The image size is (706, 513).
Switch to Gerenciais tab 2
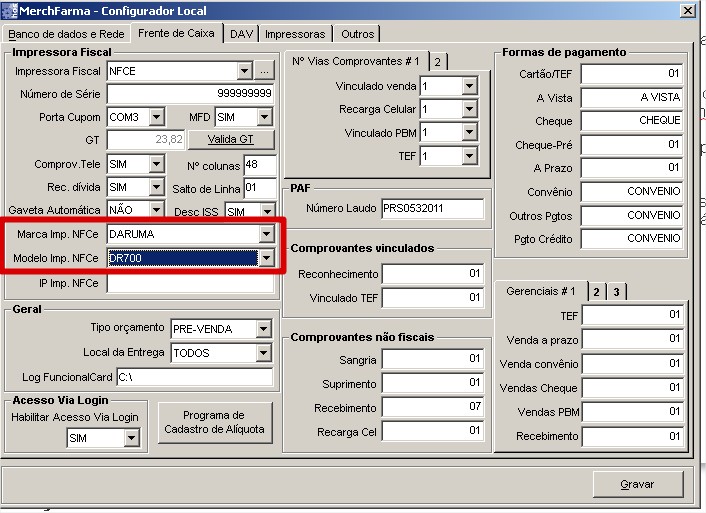596,291
